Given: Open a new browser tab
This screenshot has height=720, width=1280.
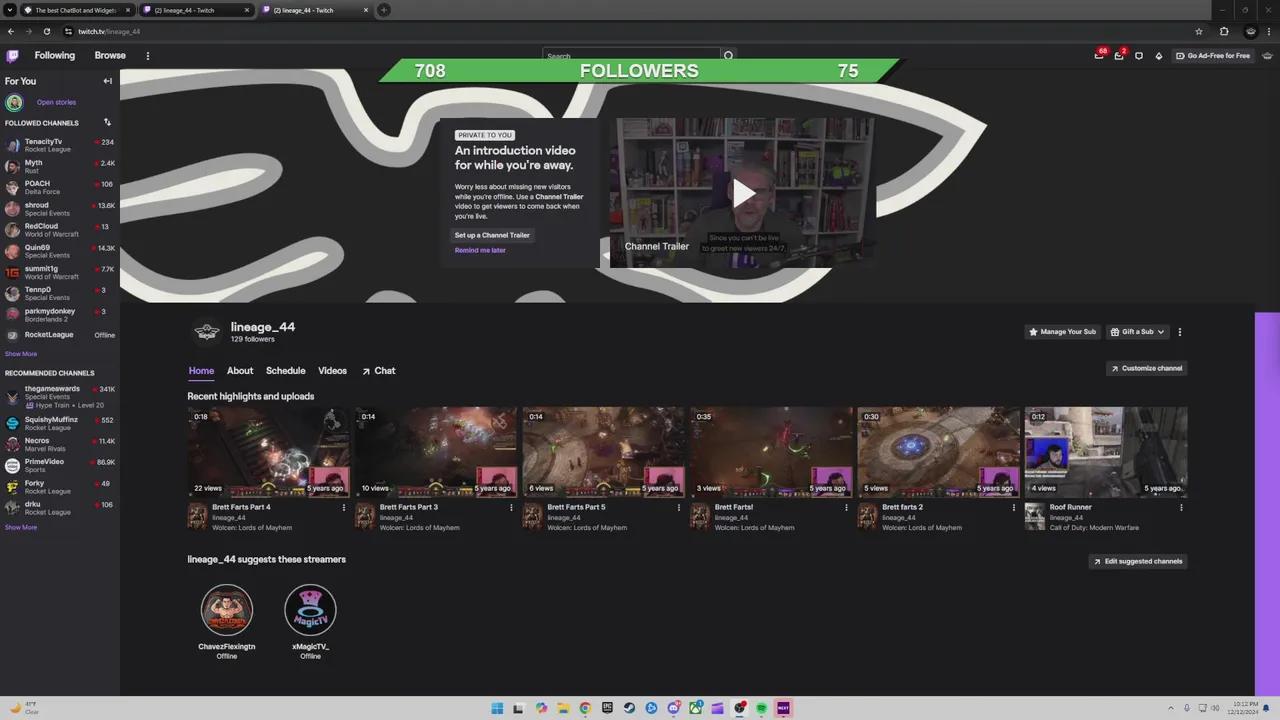Looking at the screenshot, I should (x=383, y=10).
